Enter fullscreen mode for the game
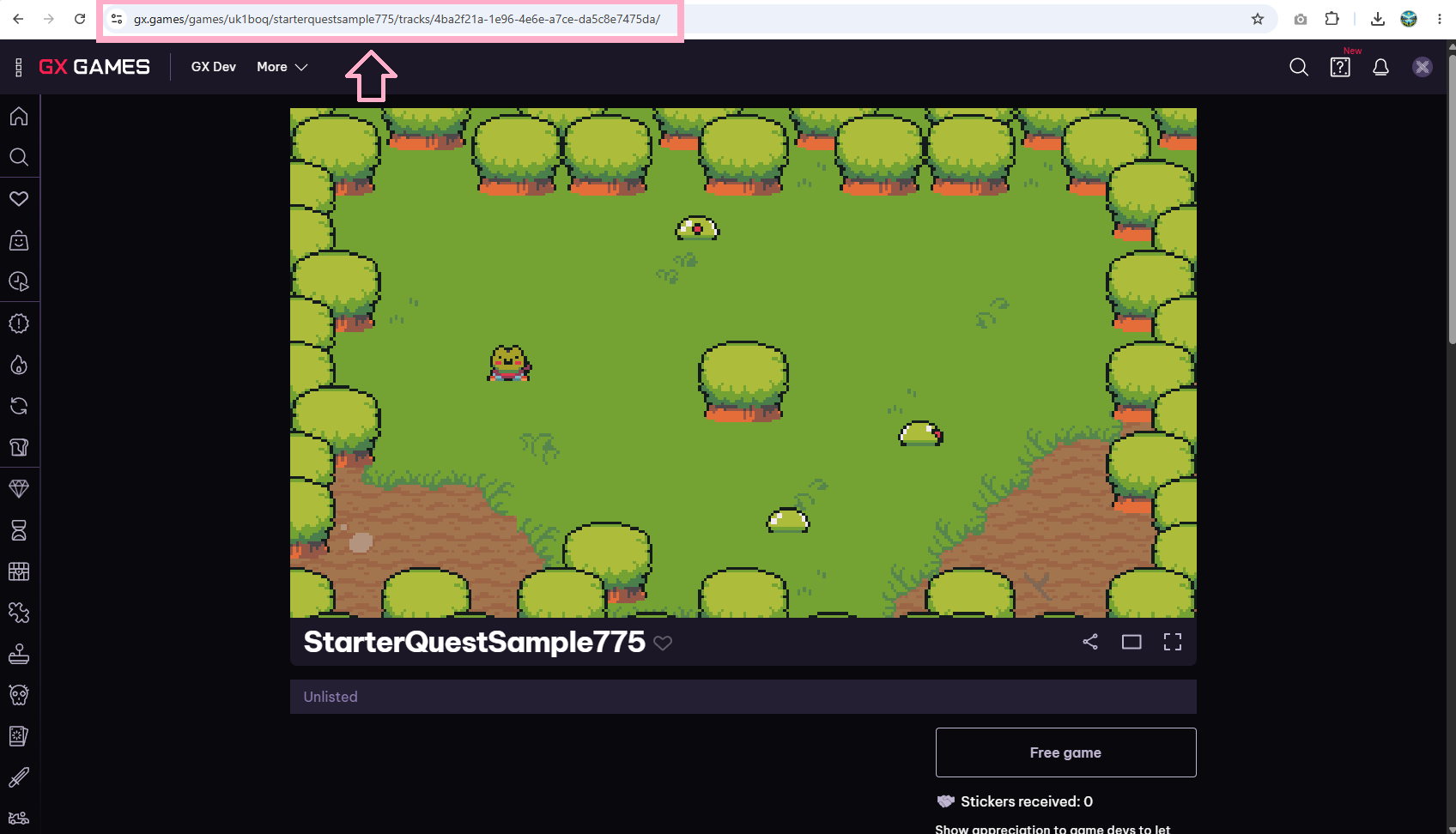 click(1173, 642)
